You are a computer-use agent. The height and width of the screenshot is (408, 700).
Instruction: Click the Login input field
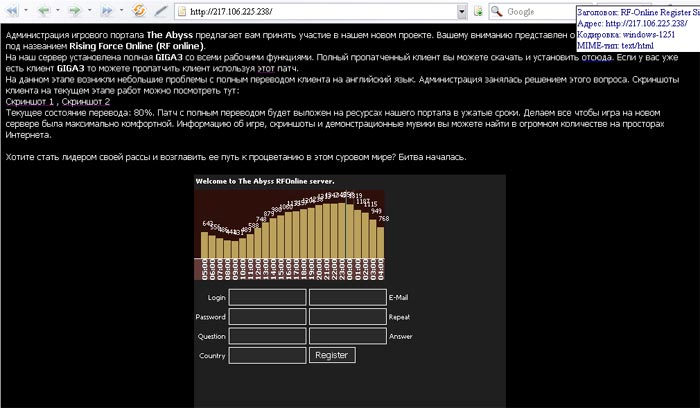[267, 297]
